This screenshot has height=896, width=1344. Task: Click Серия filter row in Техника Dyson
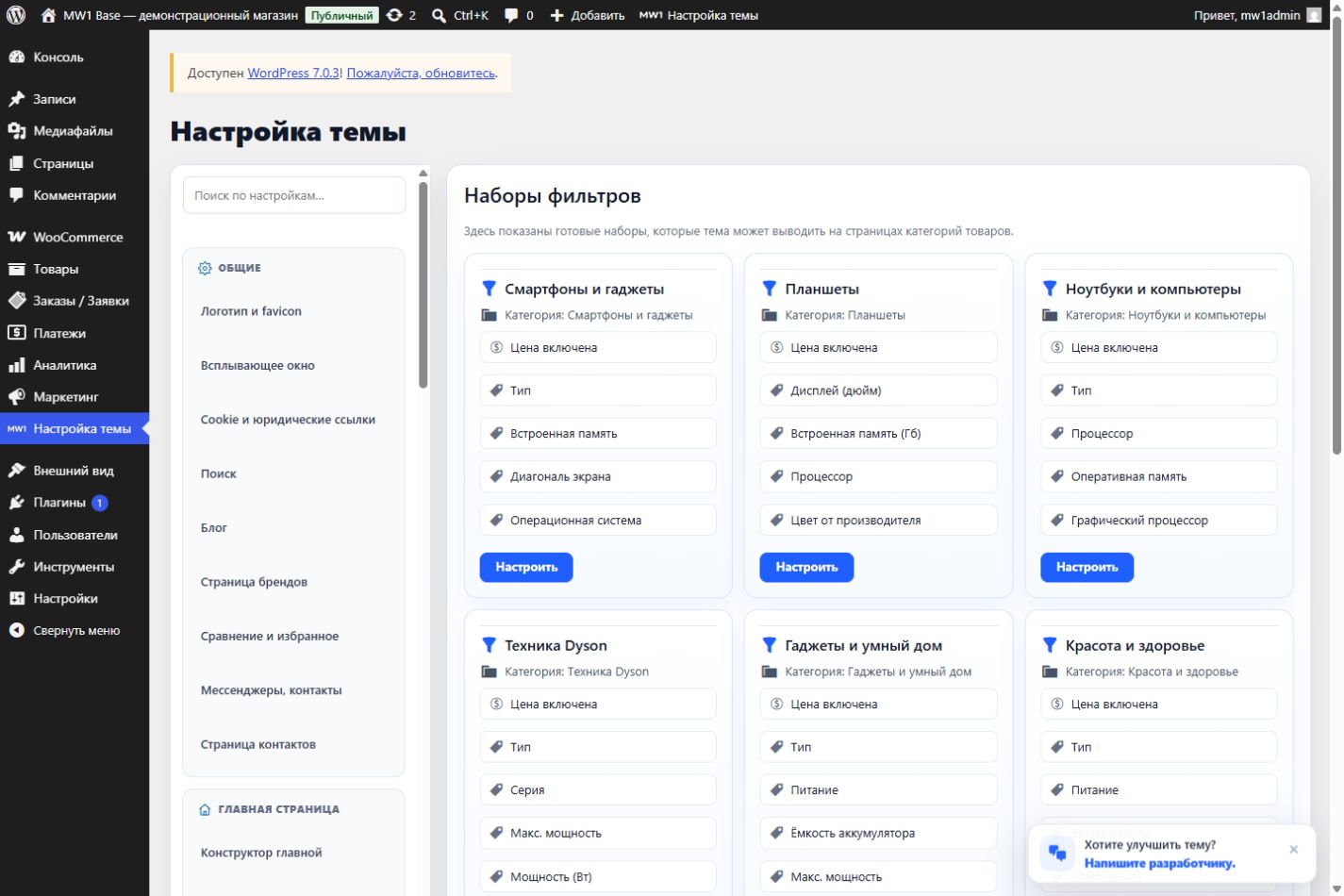point(598,790)
